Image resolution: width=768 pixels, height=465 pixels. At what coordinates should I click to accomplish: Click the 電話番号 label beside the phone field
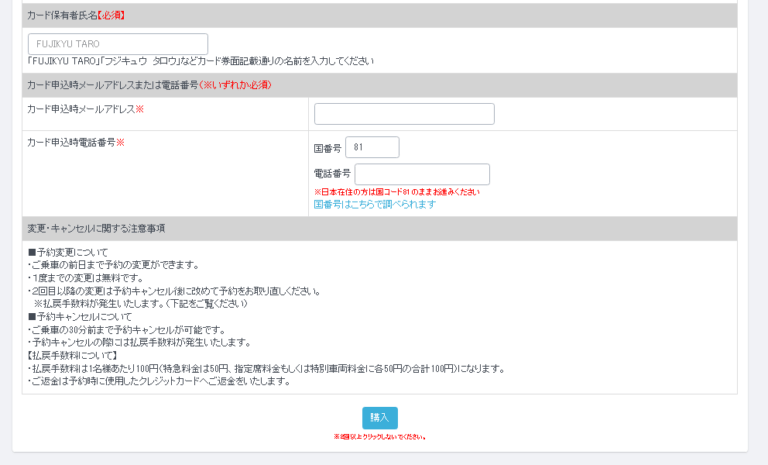pyautogui.click(x=332, y=175)
